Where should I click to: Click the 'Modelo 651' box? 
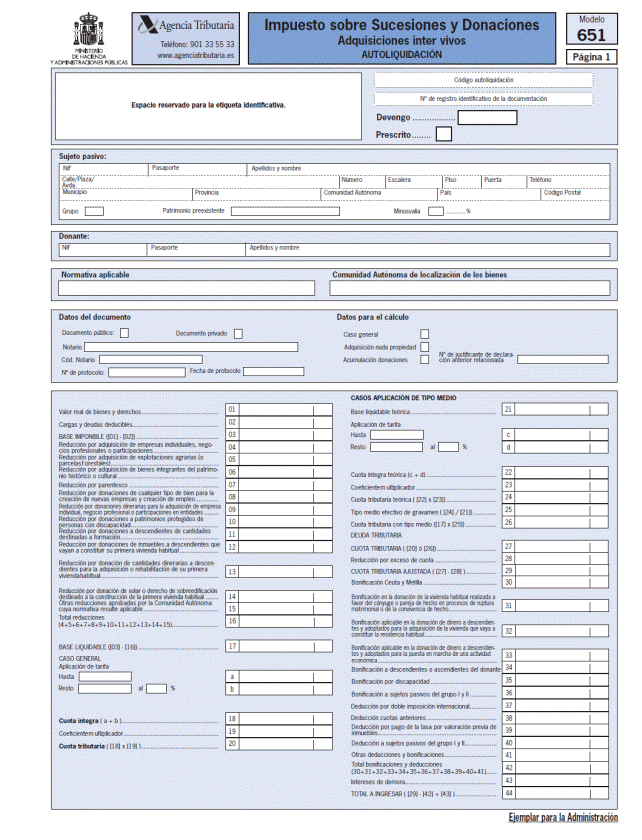click(592, 29)
